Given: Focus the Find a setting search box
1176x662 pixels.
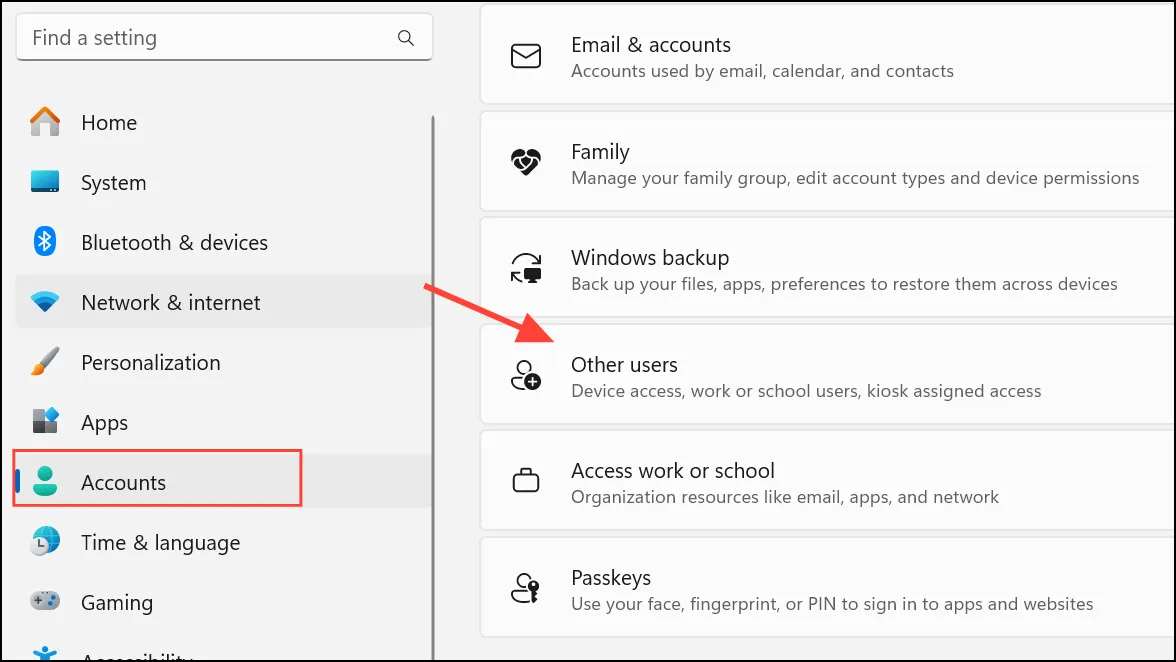Looking at the screenshot, I should [x=224, y=37].
